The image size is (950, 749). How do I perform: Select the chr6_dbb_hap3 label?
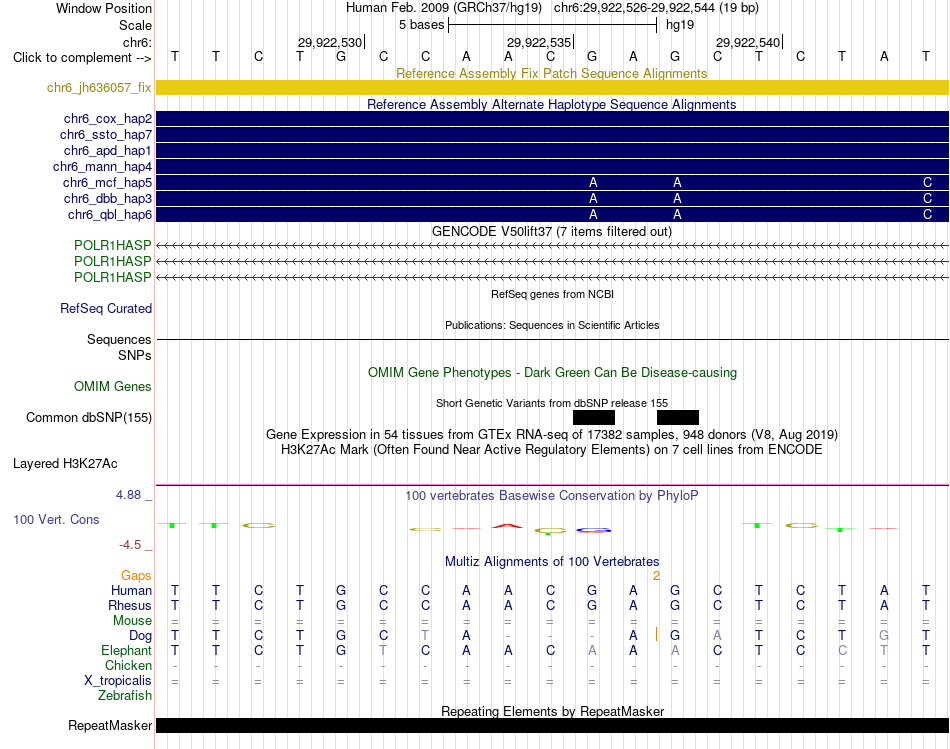tap(108, 199)
